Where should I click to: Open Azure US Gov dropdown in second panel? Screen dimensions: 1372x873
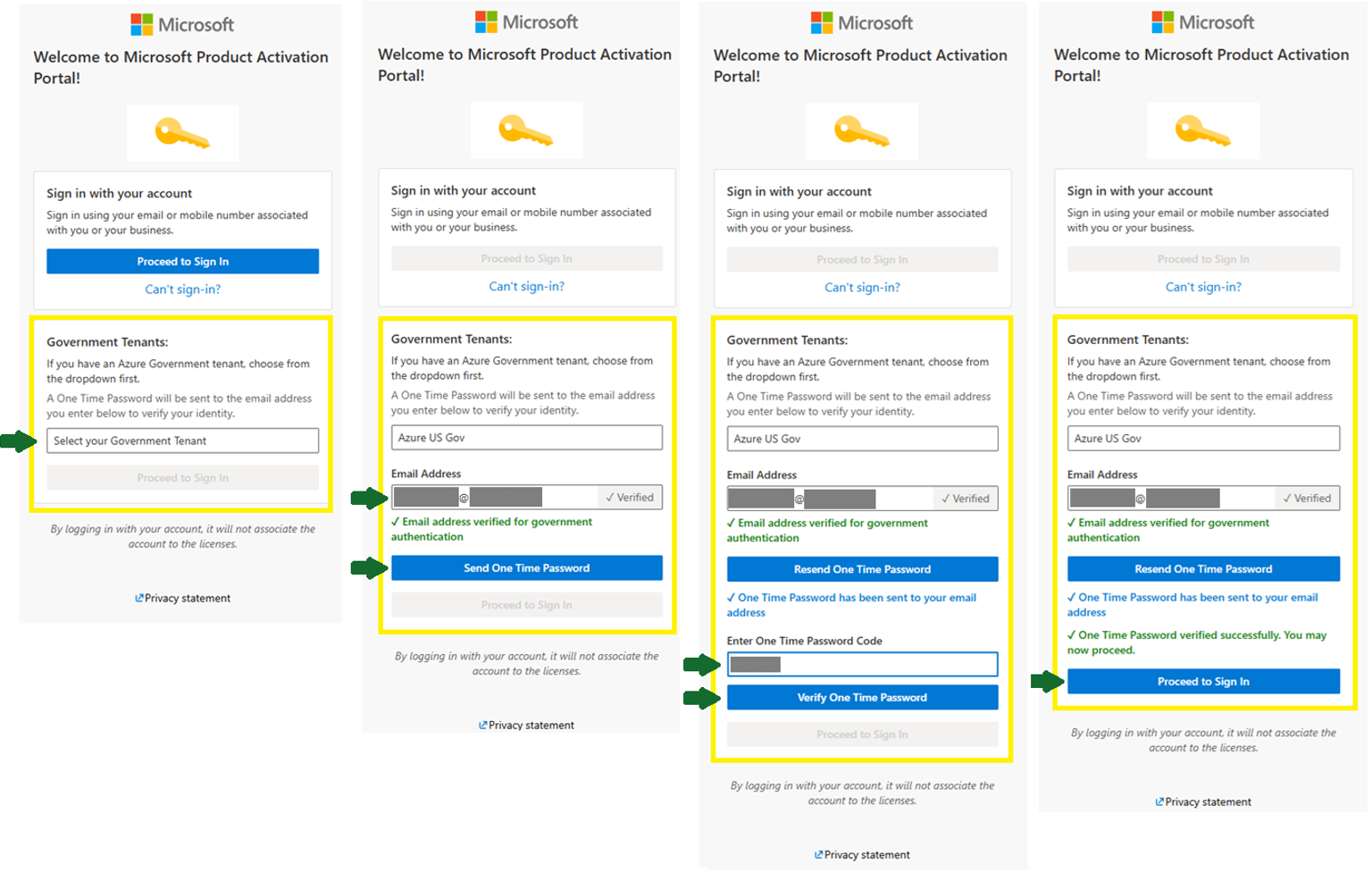pyautogui.click(x=527, y=438)
